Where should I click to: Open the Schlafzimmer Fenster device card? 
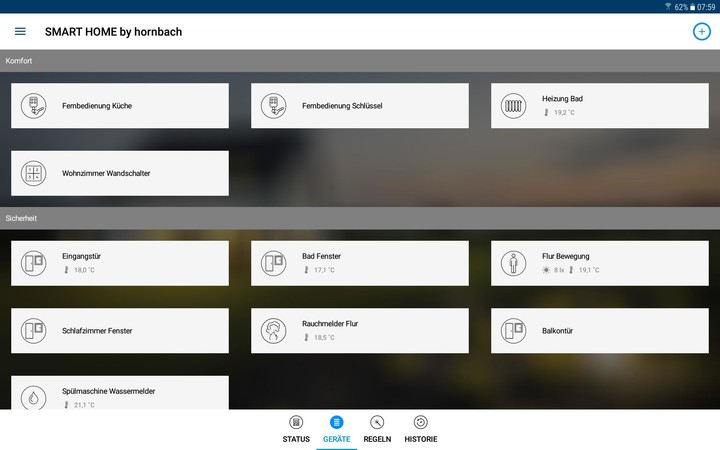(120, 331)
